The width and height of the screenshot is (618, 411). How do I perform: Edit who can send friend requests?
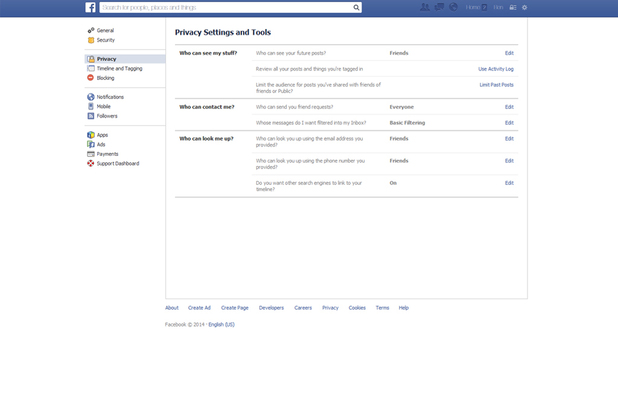click(x=509, y=107)
